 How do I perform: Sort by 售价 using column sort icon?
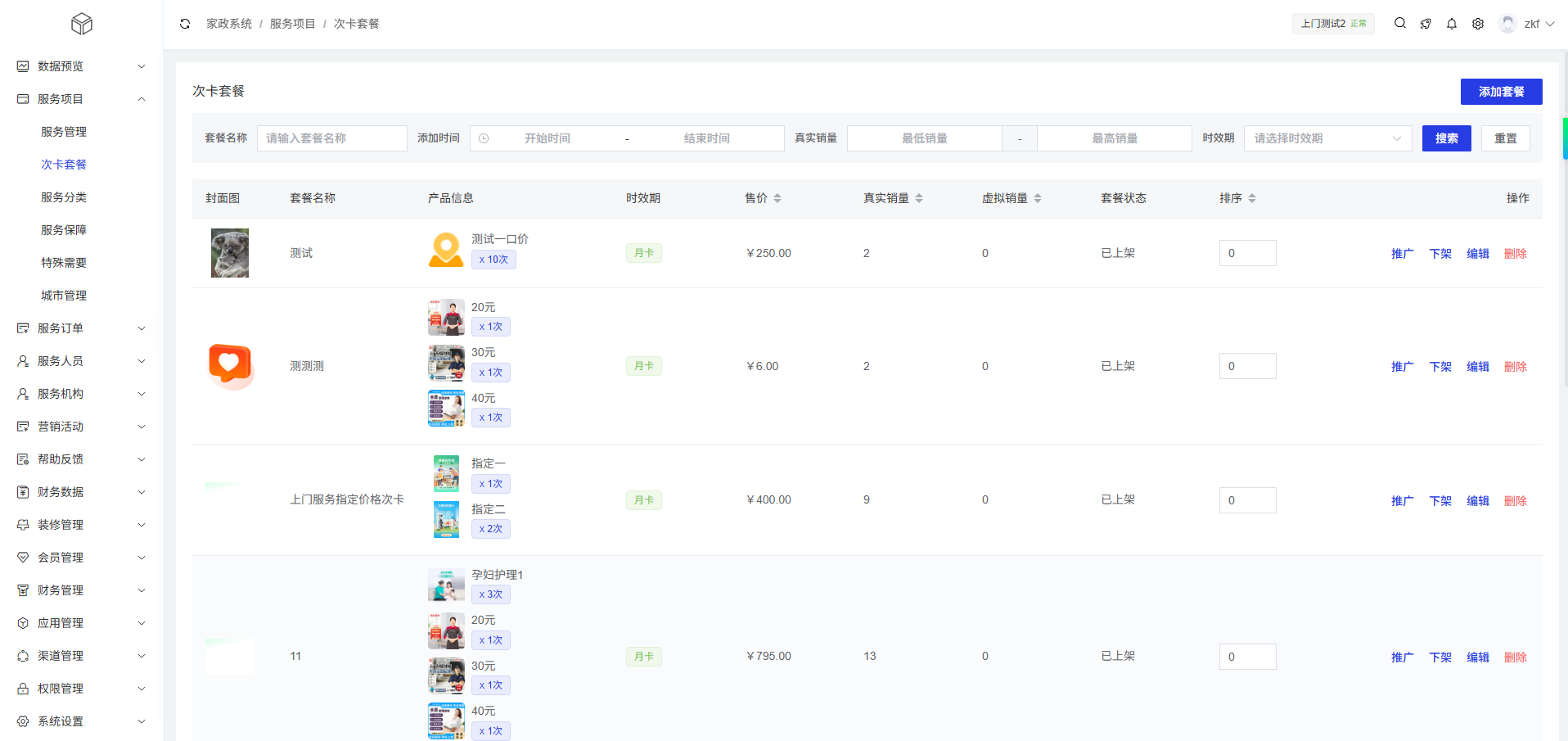click(777, 198)
